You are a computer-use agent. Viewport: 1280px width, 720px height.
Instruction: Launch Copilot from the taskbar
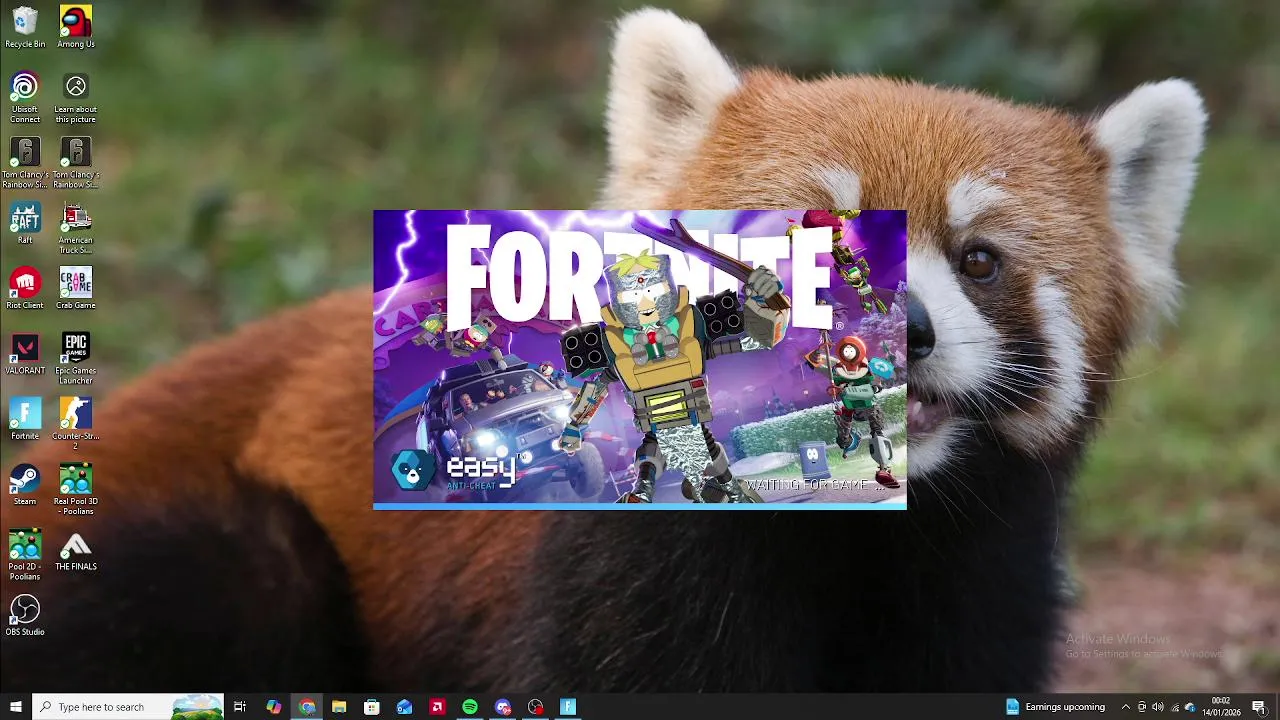tap(274, 707)
